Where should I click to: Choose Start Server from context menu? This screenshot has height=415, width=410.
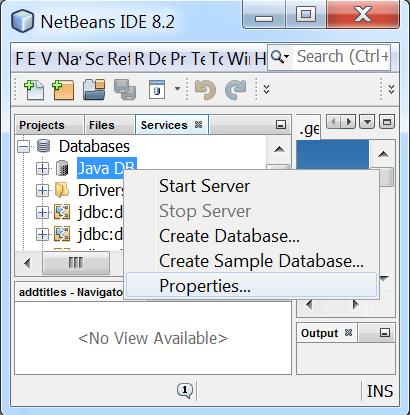click(x=251, y=186)
